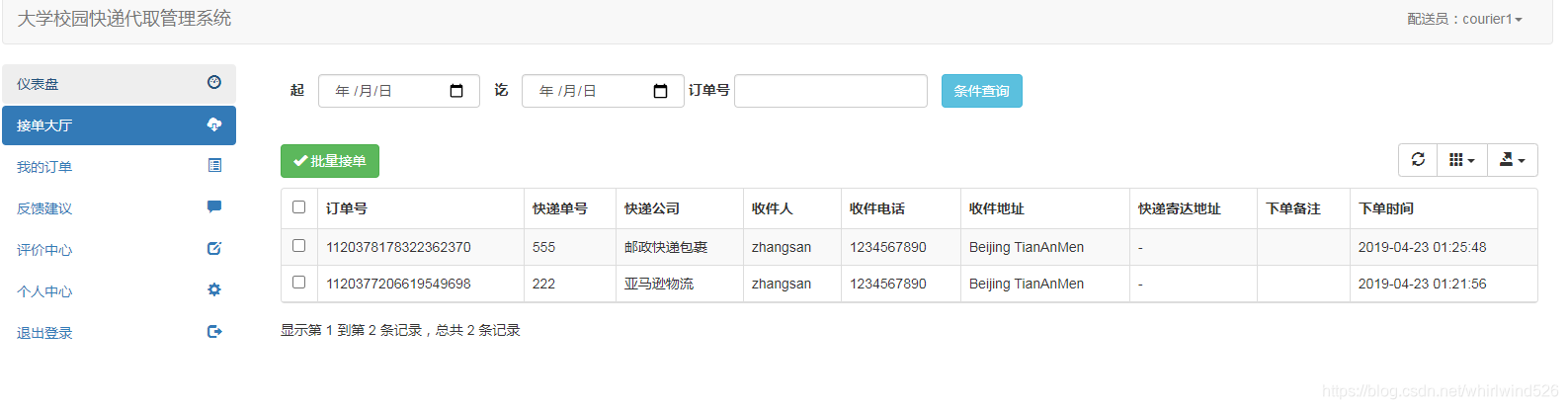Click 退出登录 to log out

pos(119,333)
